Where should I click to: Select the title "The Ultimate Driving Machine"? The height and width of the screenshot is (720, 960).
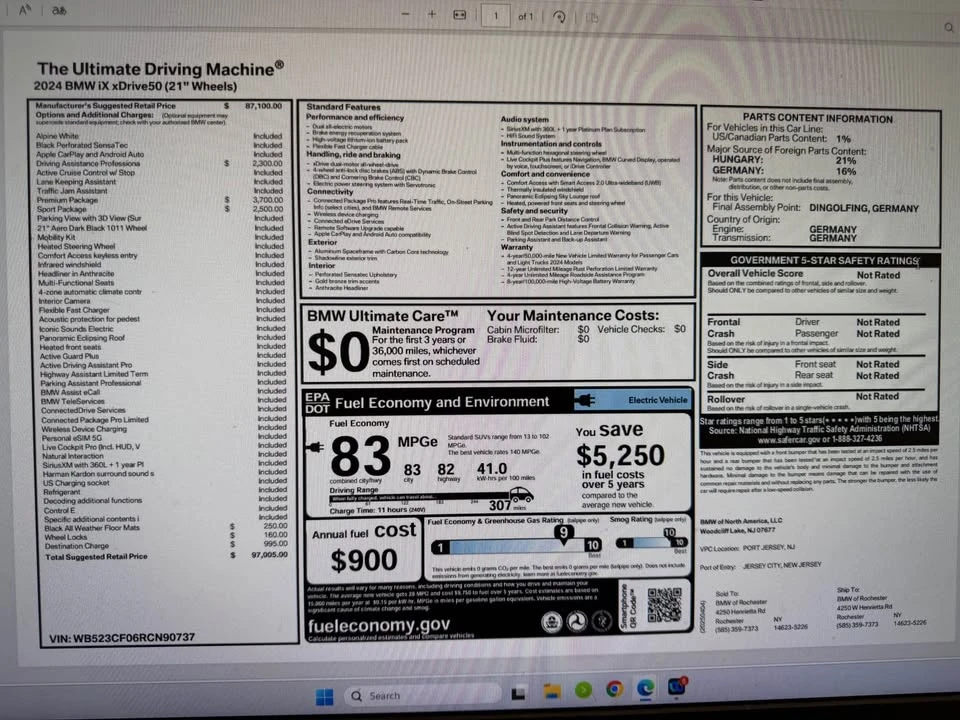[160, 69]
